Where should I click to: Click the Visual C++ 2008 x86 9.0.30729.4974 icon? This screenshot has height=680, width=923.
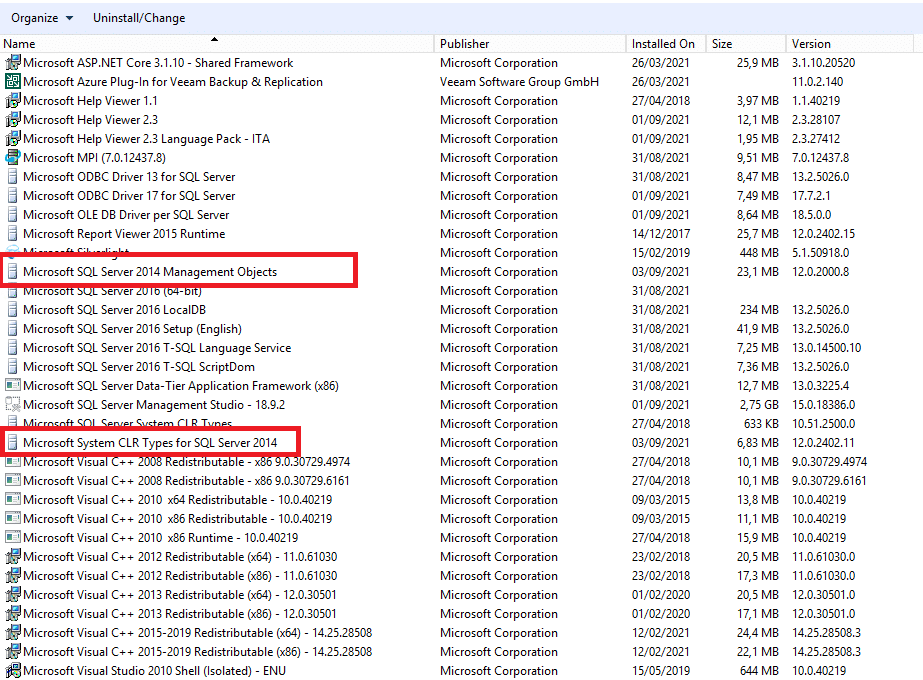click(12, 462)
